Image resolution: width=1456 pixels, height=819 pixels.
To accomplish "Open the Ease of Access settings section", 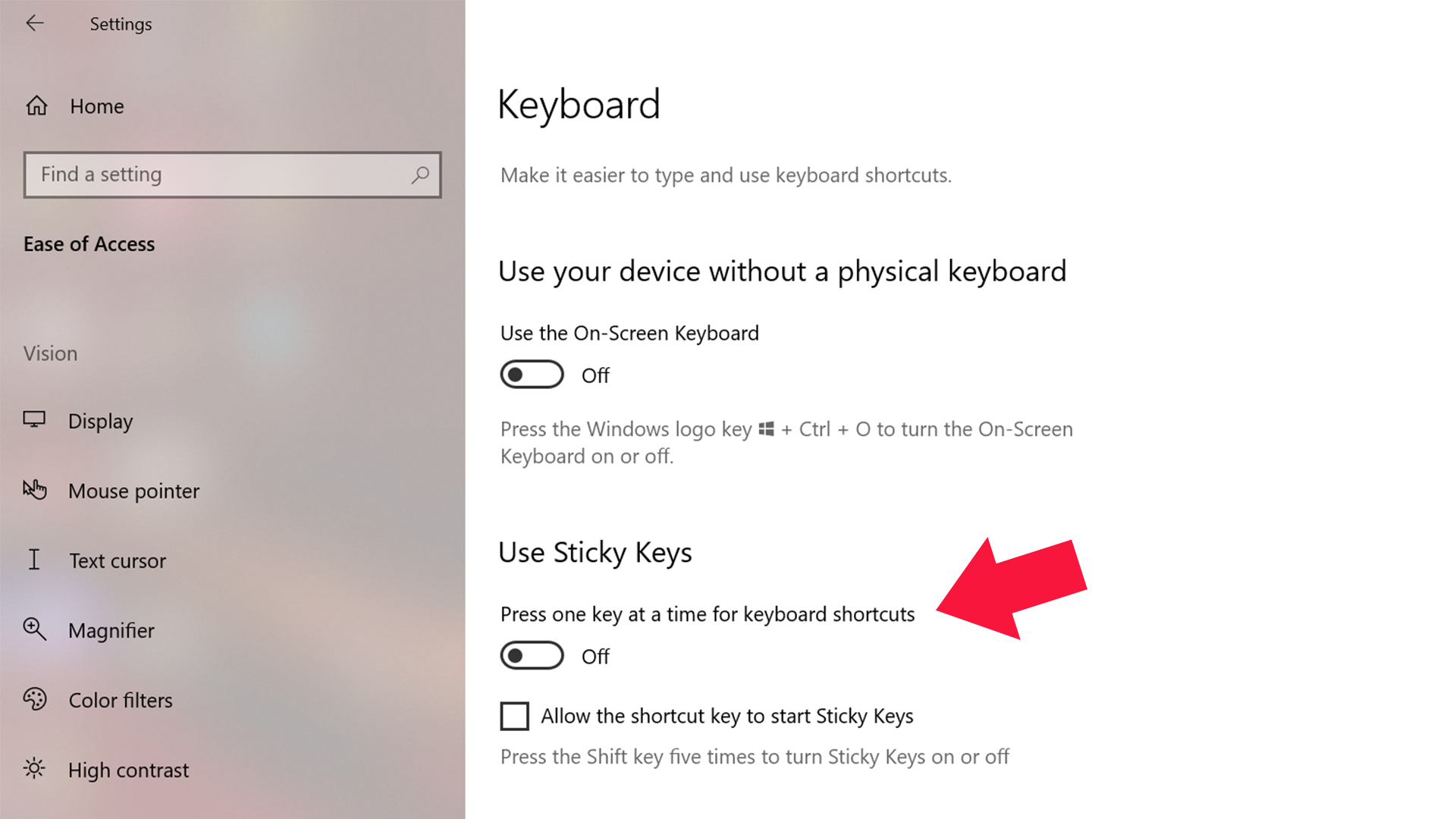I will [89, 243].
